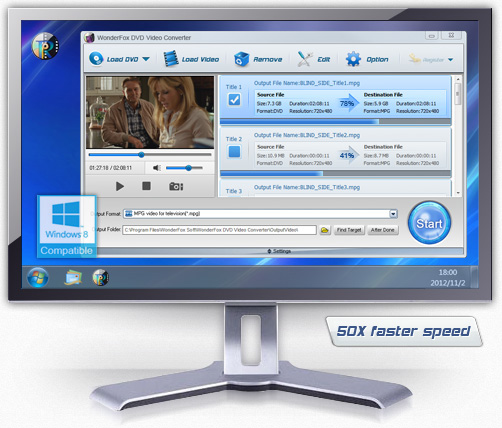The image size is (502, 428).
Task: Click the video seek bar handle
Action: pos(141,155)
